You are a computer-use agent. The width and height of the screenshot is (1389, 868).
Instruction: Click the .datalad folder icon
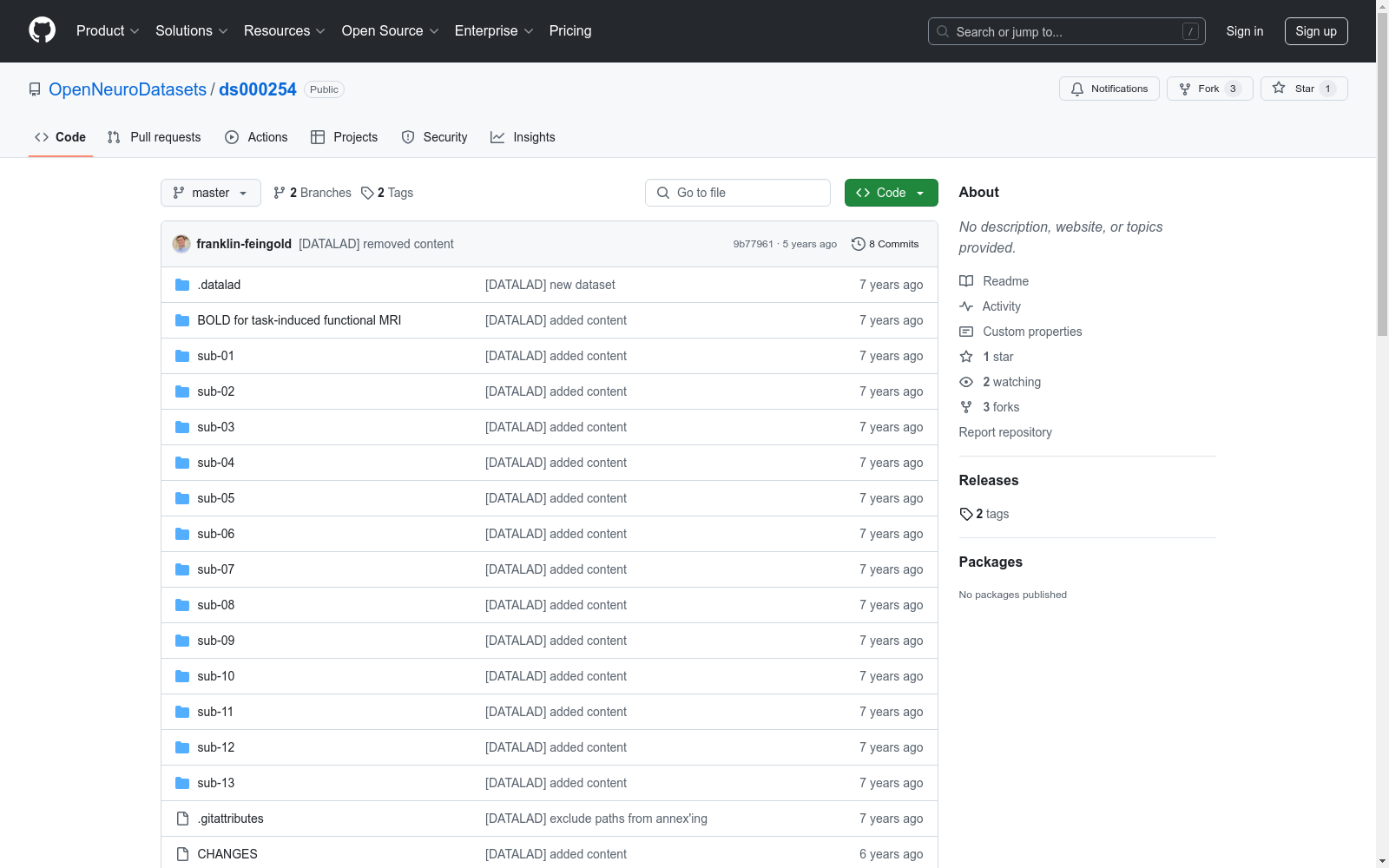[182, 285]
